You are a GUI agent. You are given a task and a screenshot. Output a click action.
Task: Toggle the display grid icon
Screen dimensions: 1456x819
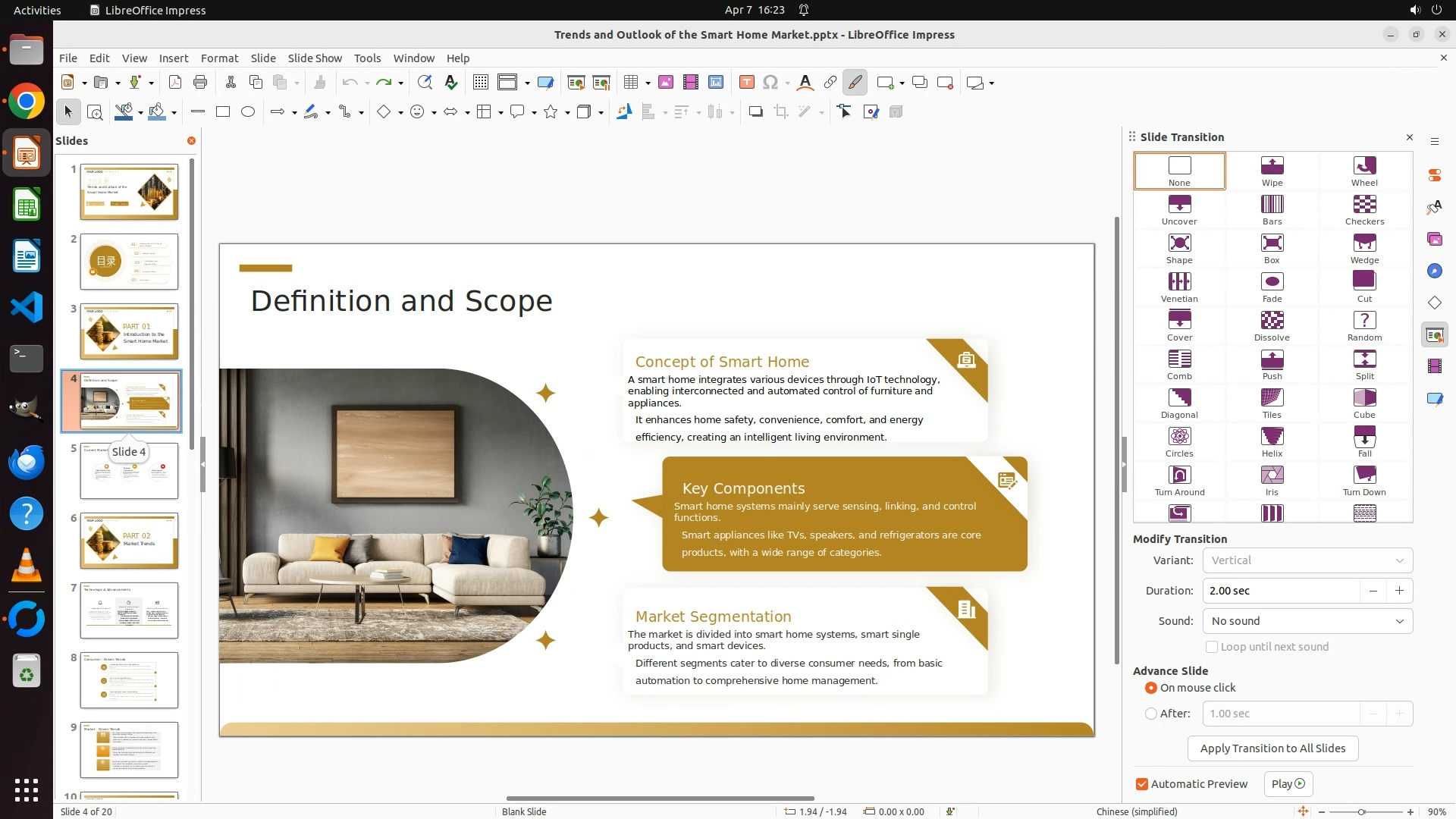[x=480, y=83]
